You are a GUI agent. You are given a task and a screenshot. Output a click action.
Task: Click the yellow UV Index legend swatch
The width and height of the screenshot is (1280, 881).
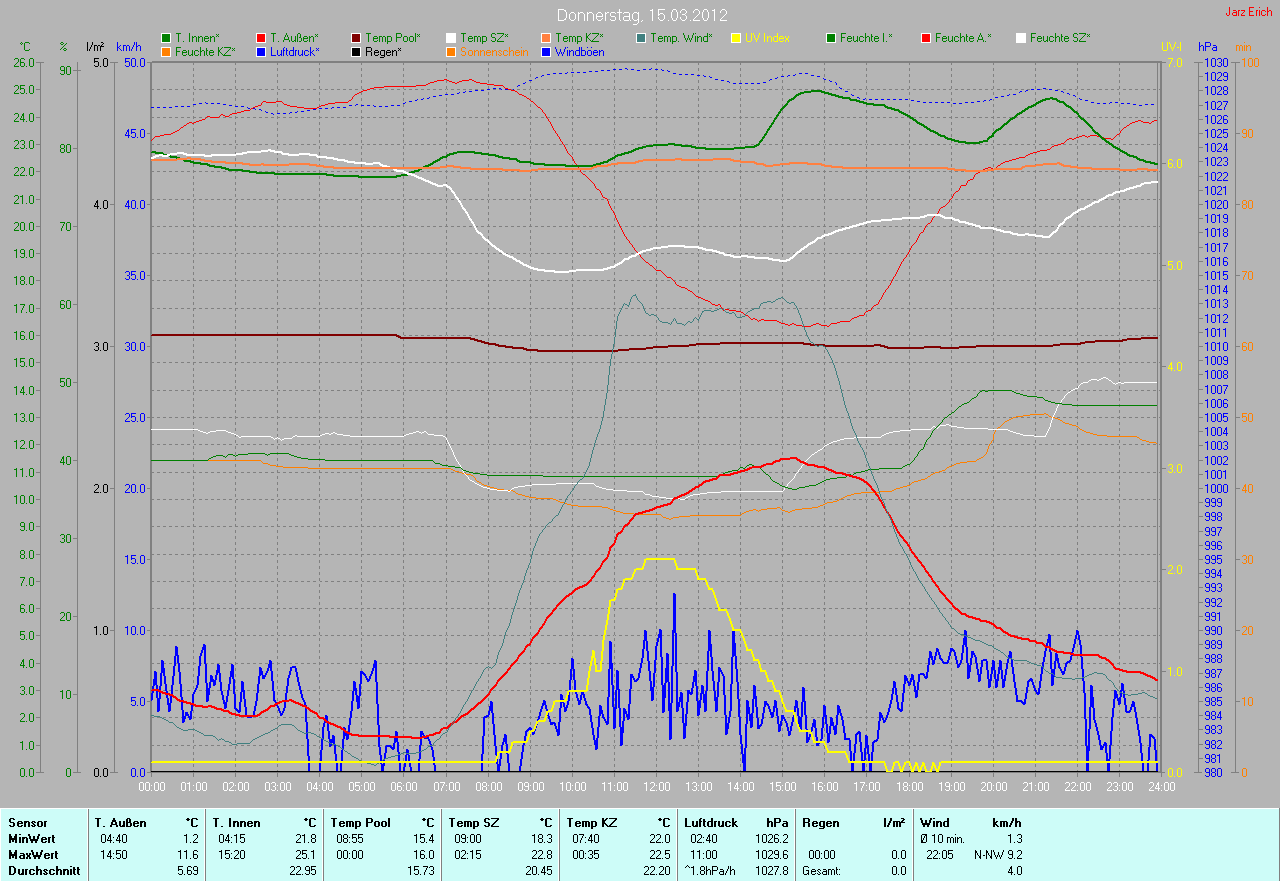736,38
